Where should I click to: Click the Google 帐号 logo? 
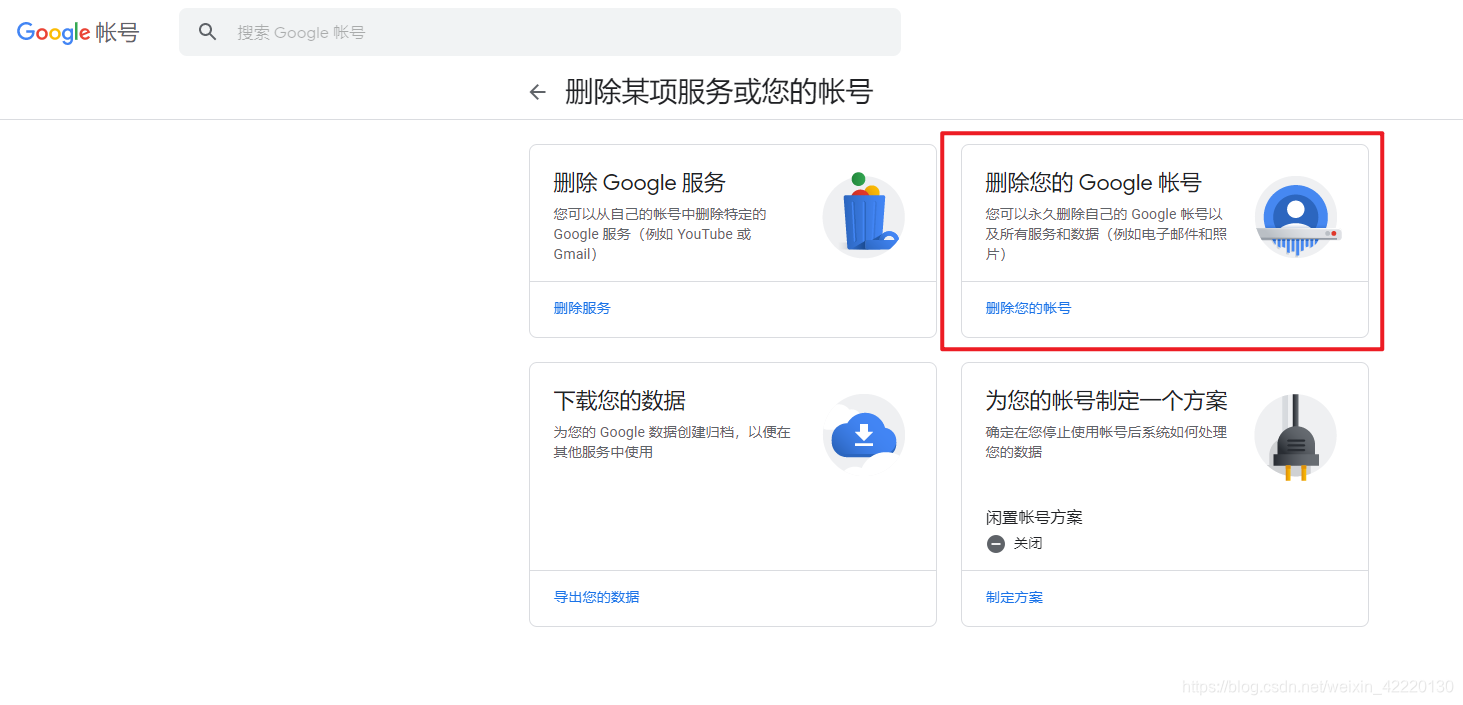(78, 32)
